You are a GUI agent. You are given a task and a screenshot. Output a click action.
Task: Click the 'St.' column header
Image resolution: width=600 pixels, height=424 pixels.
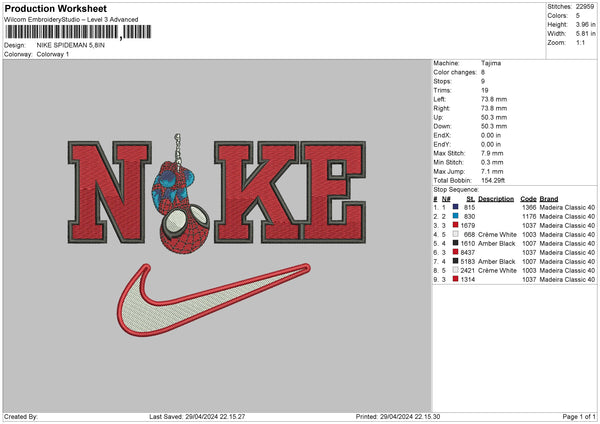tap(471, 199)
